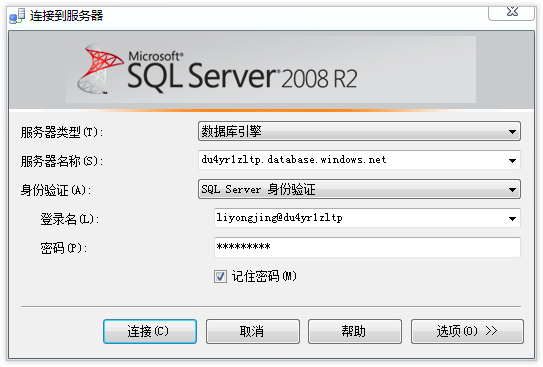Expand the 登录名 dropdown arrow
The image size is (543, 367).
tap(512, 219)
